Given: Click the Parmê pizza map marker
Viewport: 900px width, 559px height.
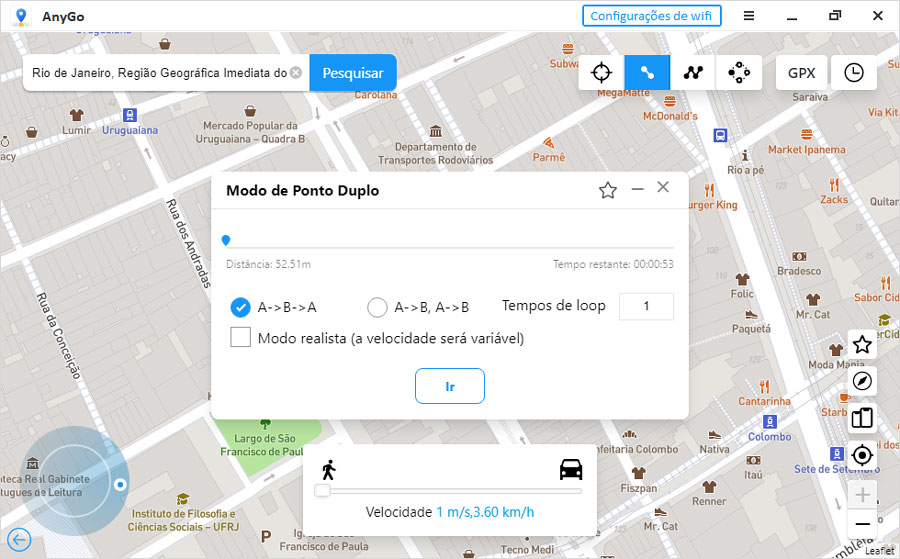Looking at the screenshot, I should coord(549,142).
